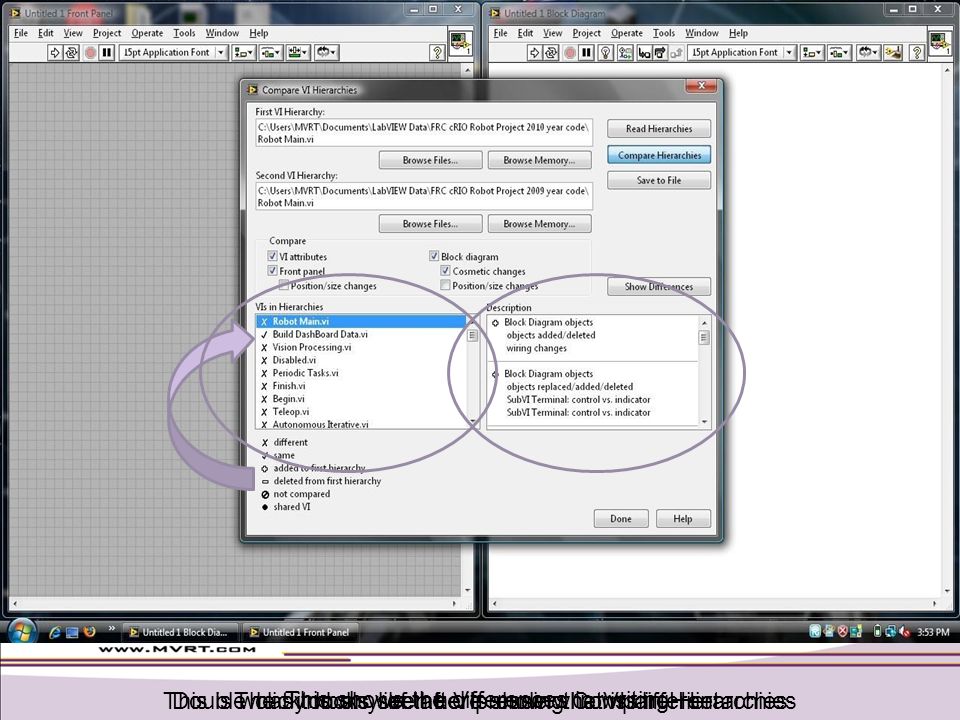Click Description list scrollbar
The image size is (960, 720).
(704, 372)
